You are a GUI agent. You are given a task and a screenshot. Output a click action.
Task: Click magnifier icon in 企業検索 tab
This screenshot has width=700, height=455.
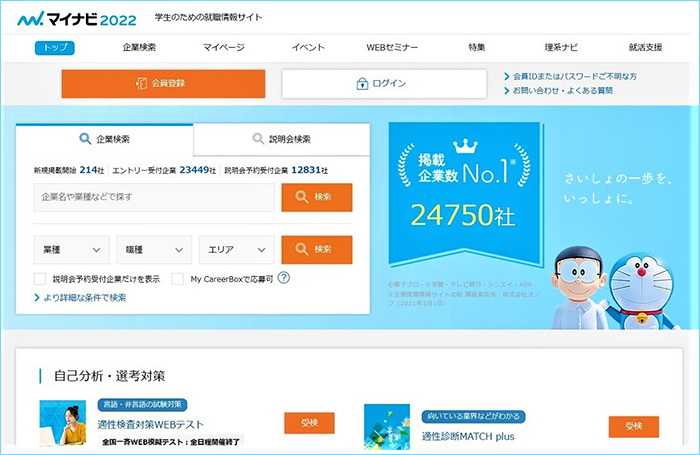tap(85, 139)
